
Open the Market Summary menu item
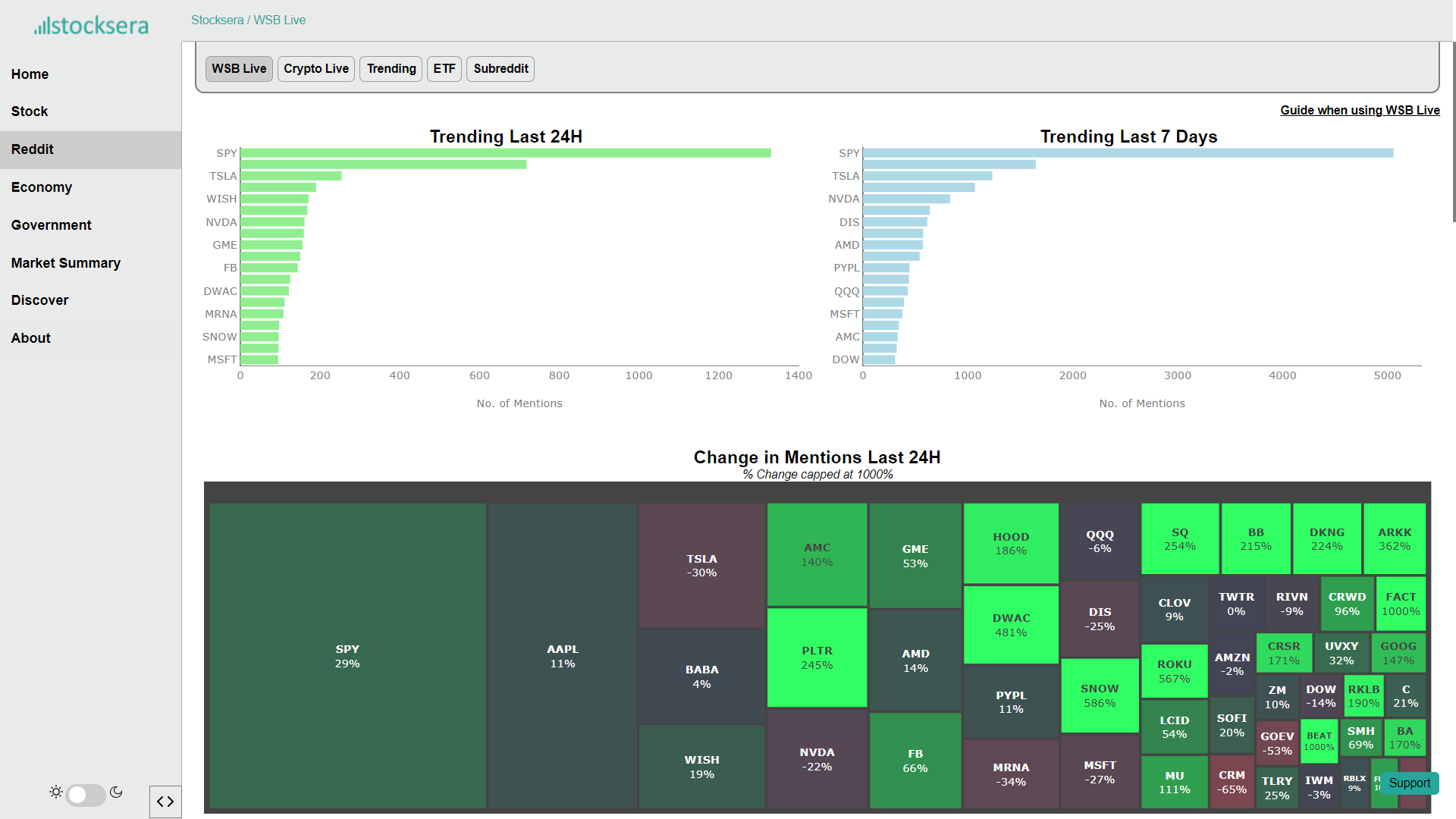pyautogui.click(x=66, y=263)
